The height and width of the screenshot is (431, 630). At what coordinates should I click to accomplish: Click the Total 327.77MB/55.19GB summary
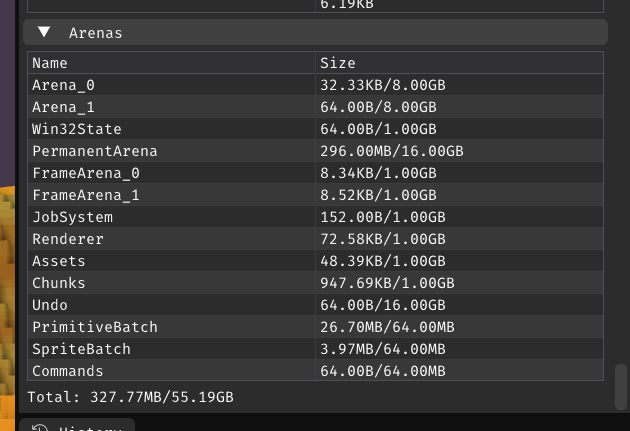click(x=131, y=397)
